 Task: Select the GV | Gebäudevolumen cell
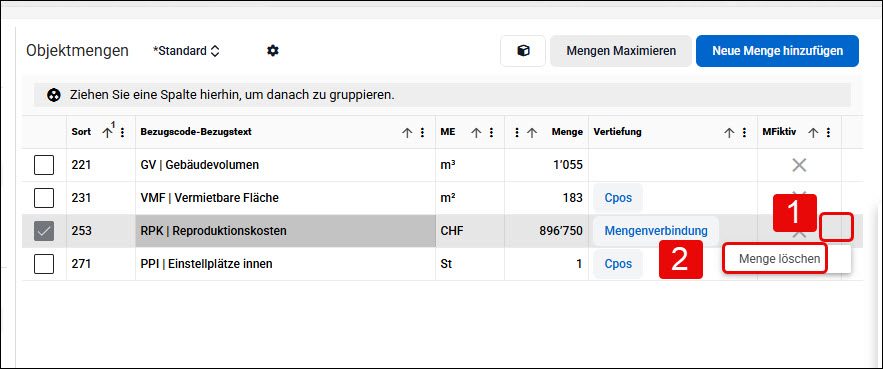[x=286, y=165]
